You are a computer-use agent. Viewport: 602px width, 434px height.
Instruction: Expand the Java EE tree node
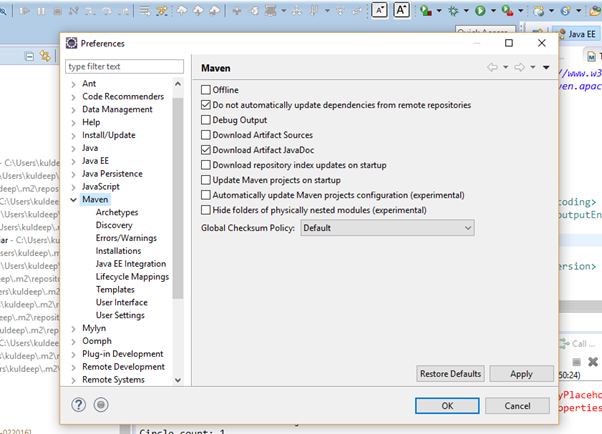coord(74,160)
